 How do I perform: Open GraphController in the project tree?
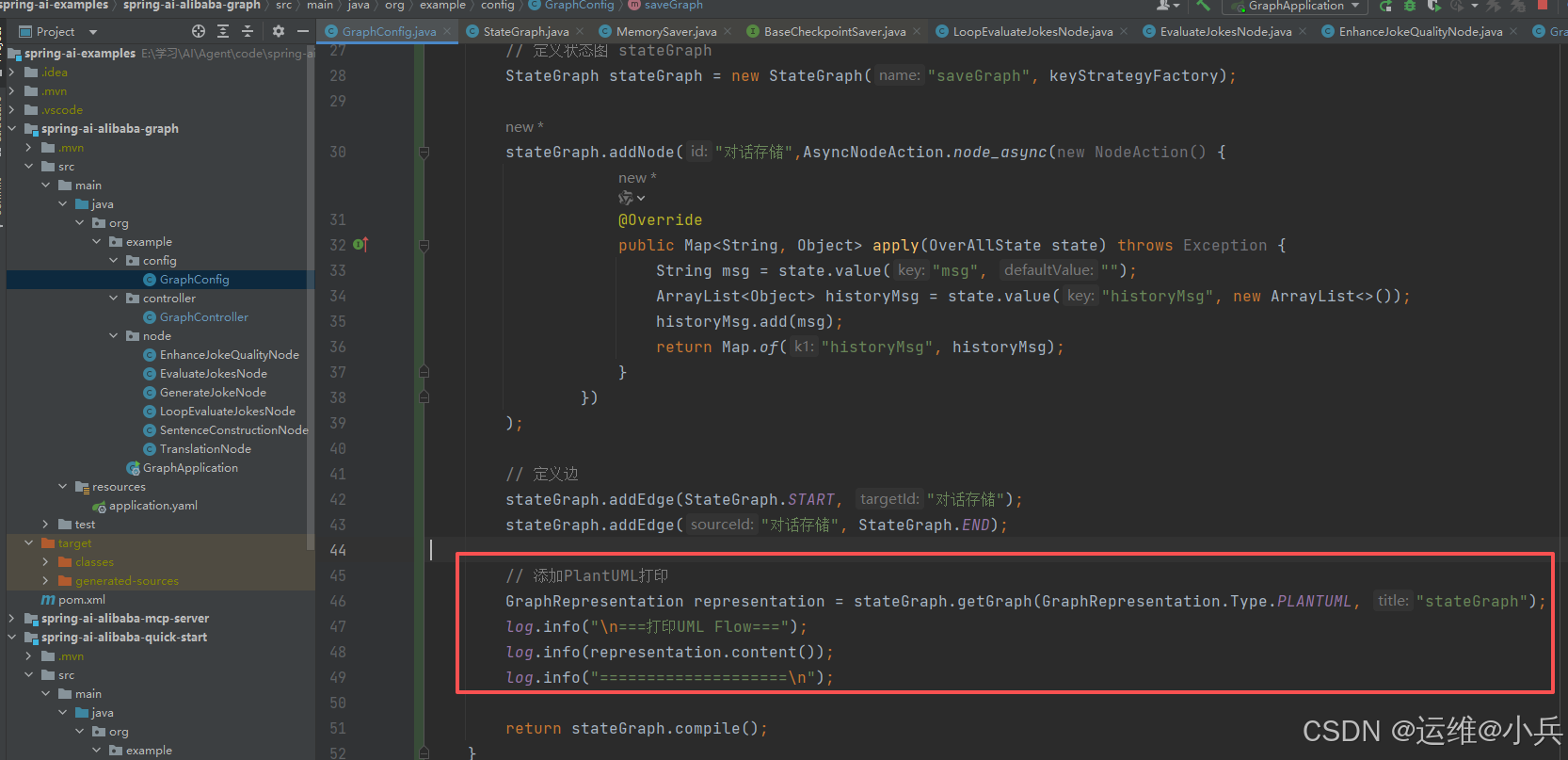point(203,316)
